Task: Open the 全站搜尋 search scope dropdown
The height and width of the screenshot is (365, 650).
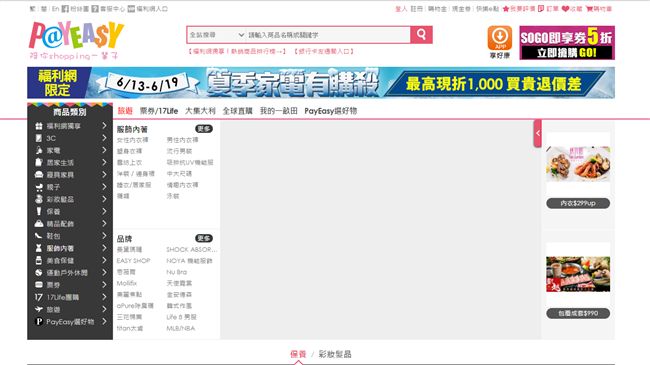Action: 216,35
